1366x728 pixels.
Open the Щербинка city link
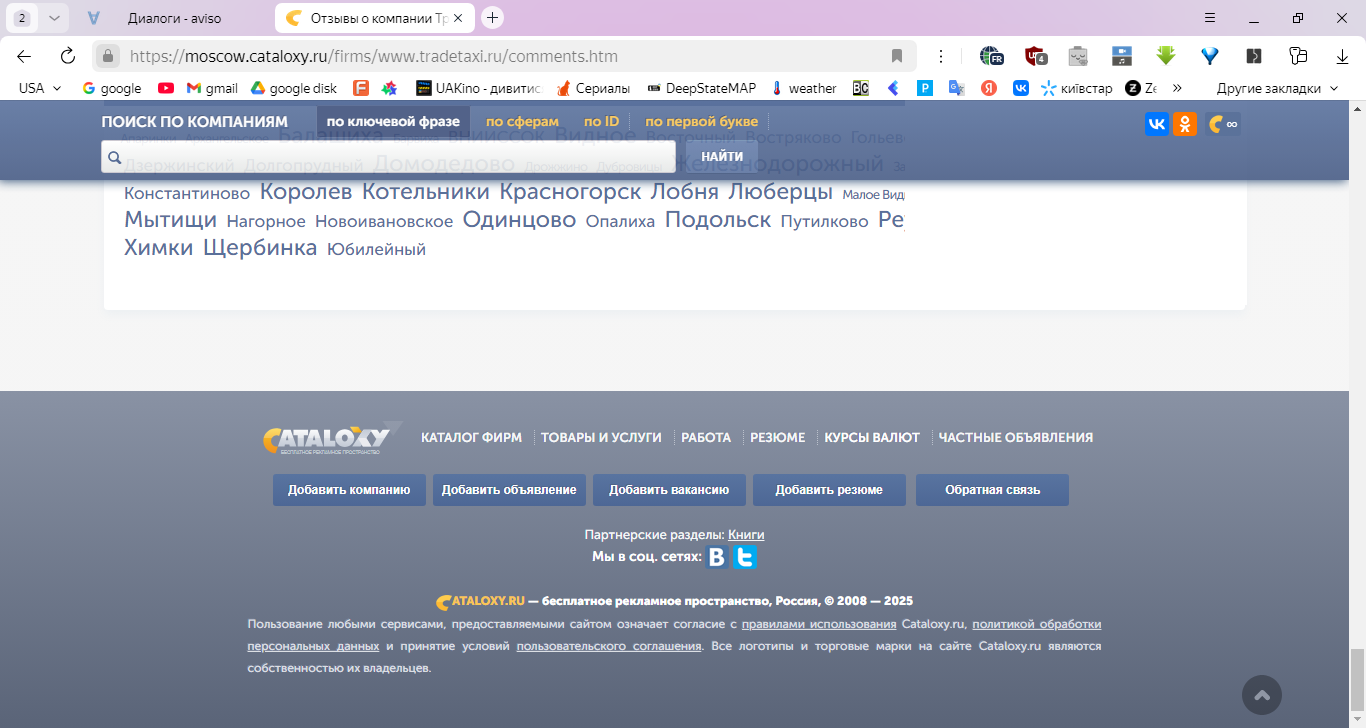[260, 248]
